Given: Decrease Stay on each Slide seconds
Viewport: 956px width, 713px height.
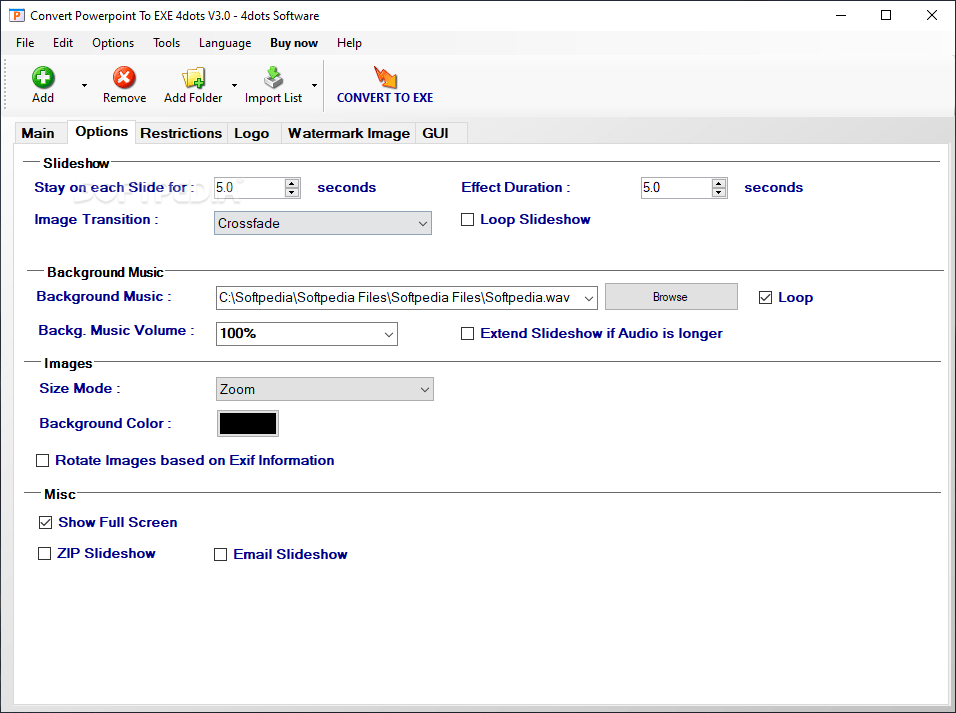Looking at the screenshot, I should pyautogui.click(x=292, y=193).
